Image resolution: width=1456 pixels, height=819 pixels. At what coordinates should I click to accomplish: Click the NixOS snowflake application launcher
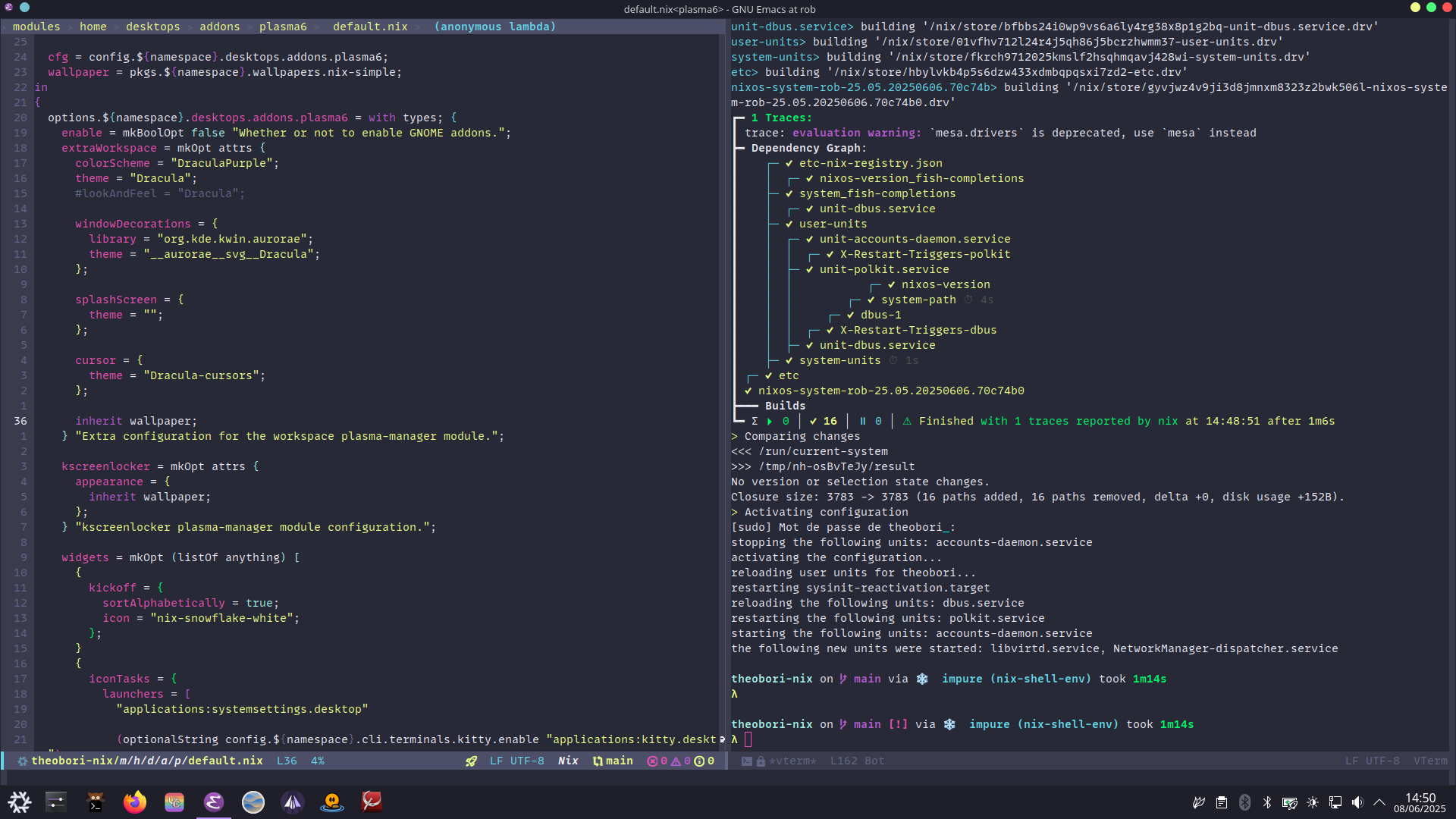20,802
